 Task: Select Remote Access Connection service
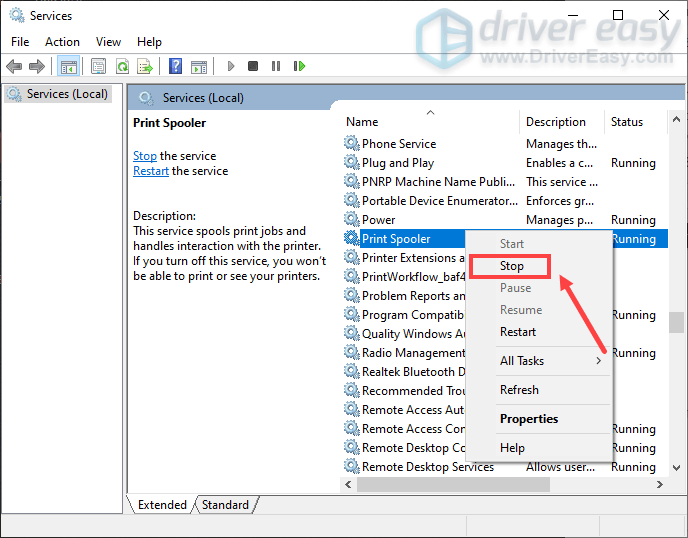coord(404,428)
